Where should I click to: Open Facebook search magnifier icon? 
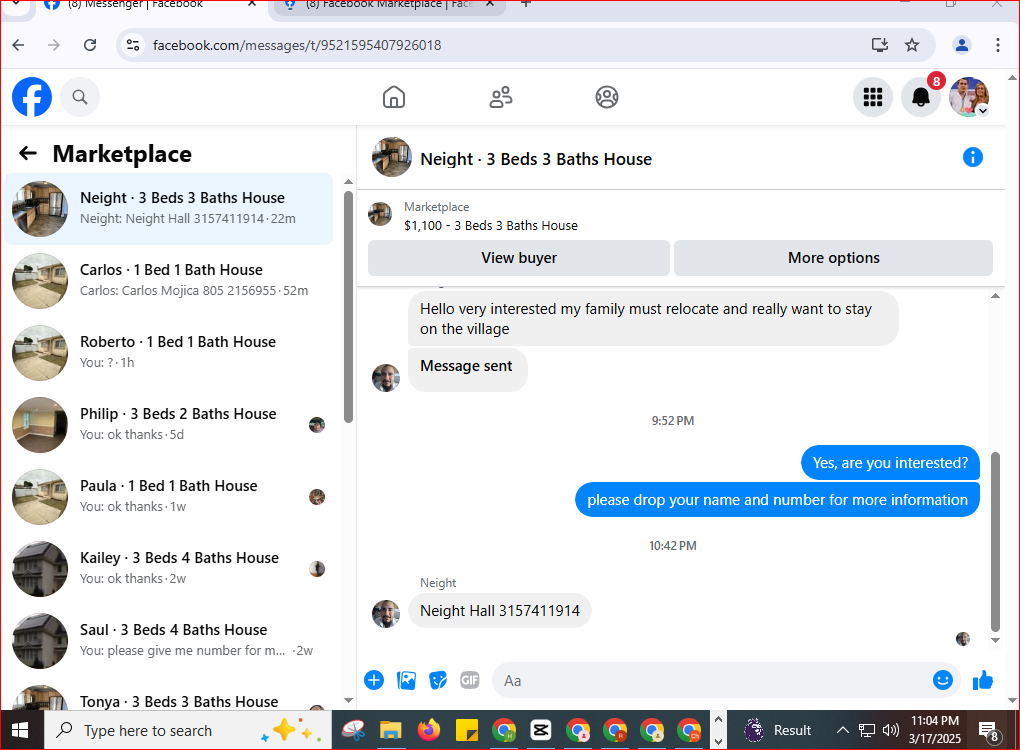click(79, 97)
